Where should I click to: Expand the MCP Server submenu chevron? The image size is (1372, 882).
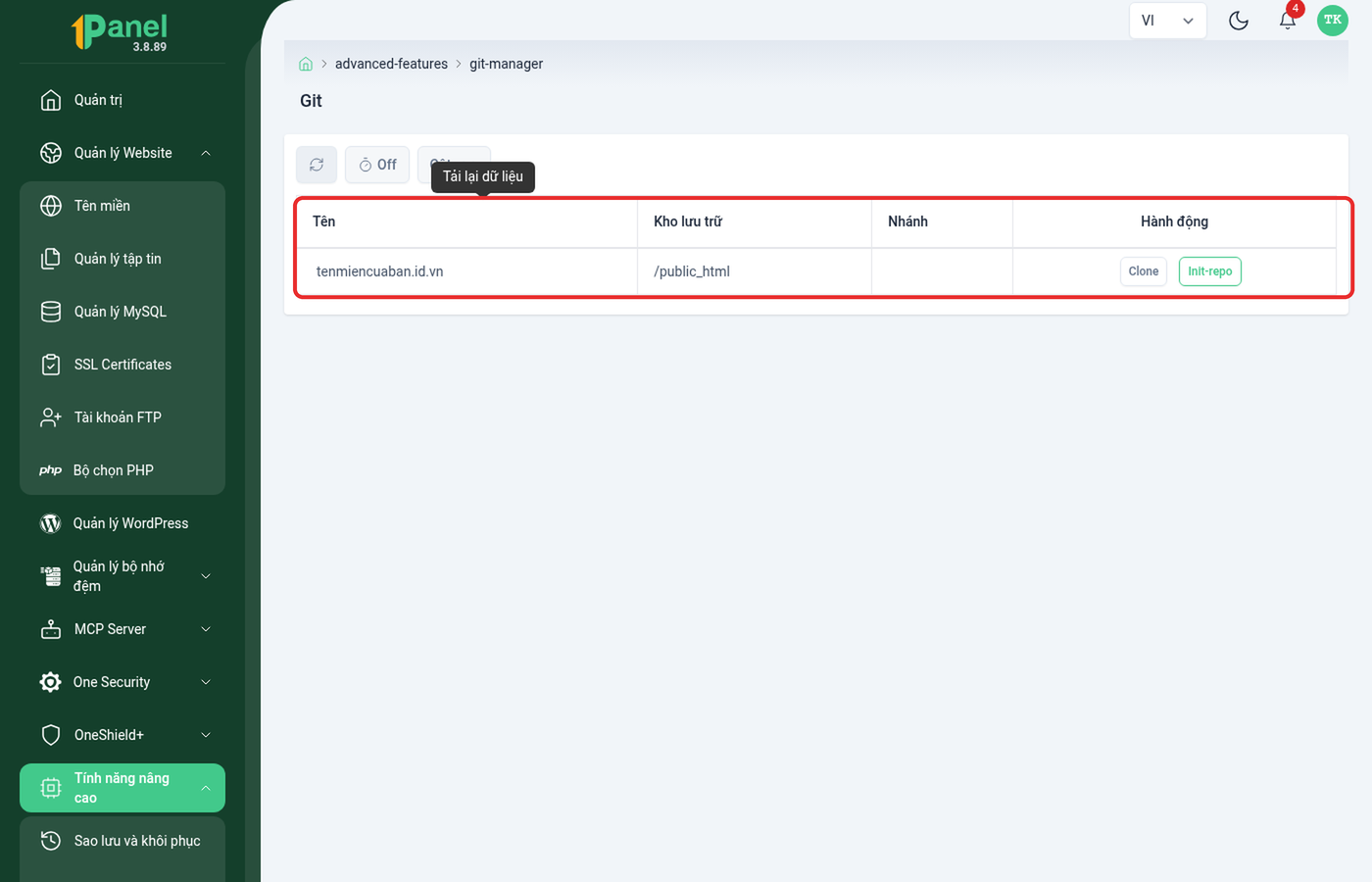pos(206,629)
